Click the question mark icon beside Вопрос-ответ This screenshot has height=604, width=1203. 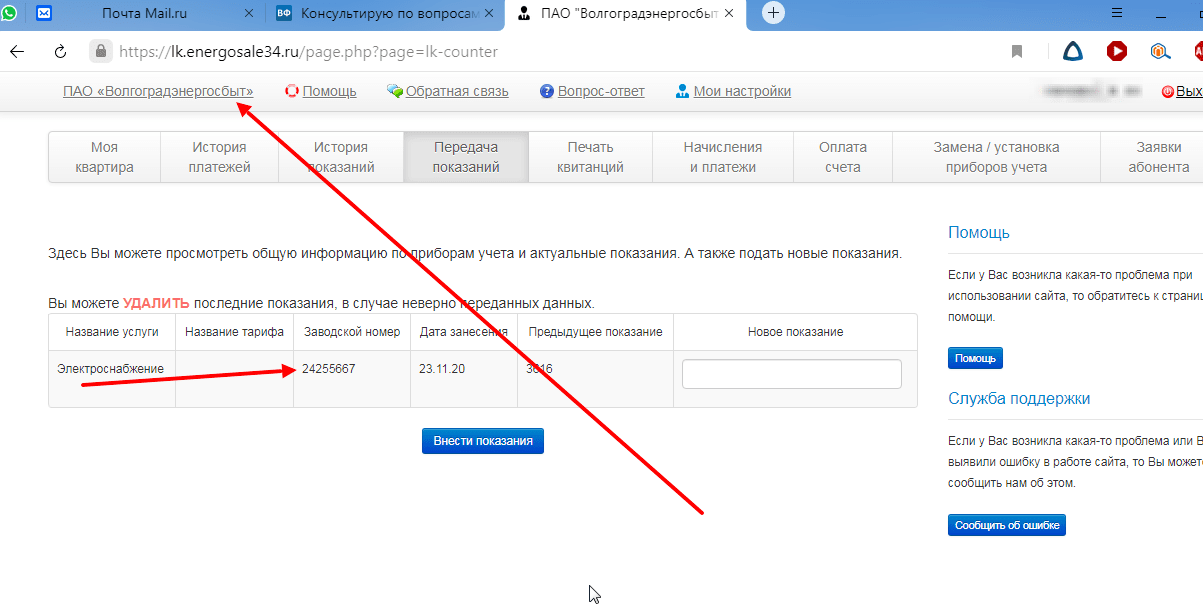547,91
